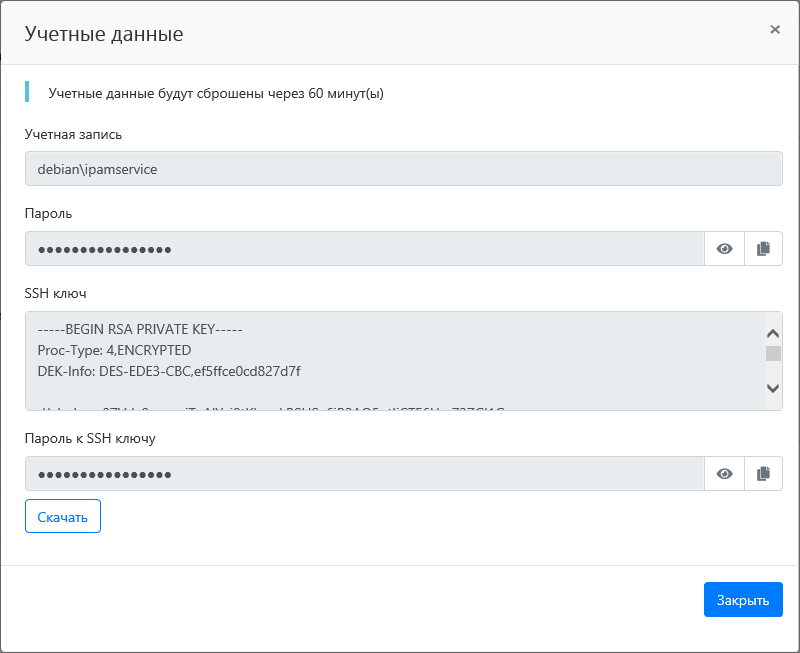Show the SSH key password via eye icon
This screenshot has width=800, height=653.
pos(725,474)
